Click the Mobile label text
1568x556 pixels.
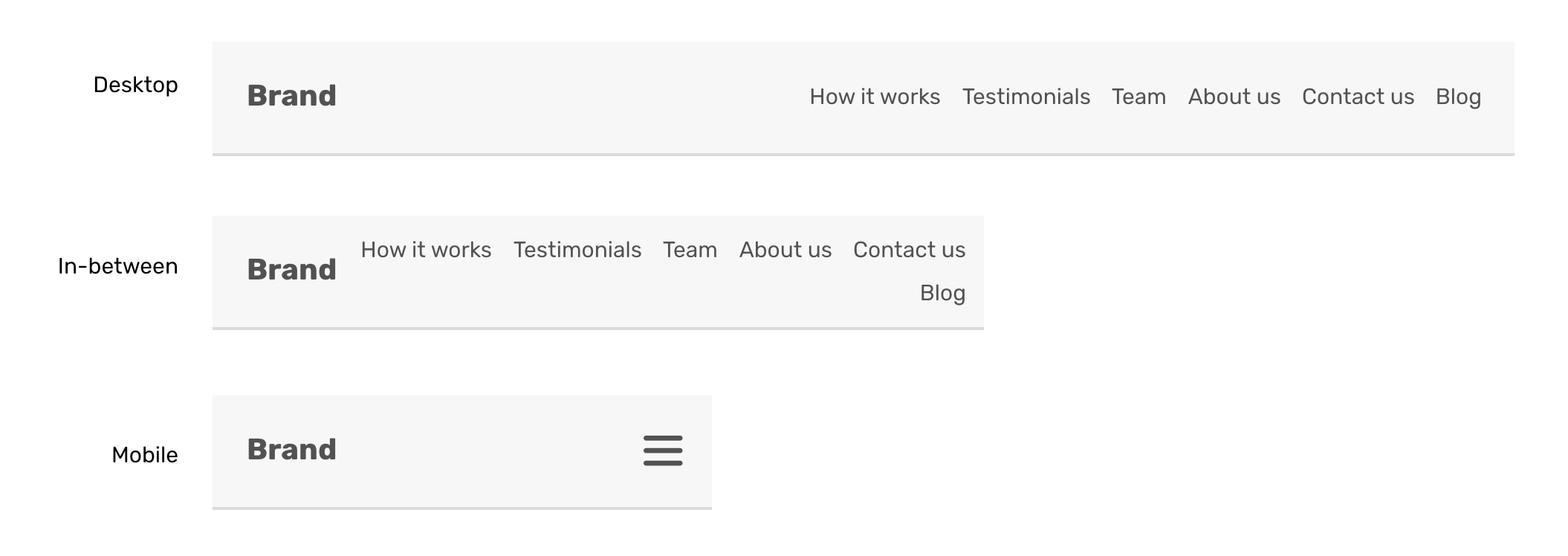144,455
